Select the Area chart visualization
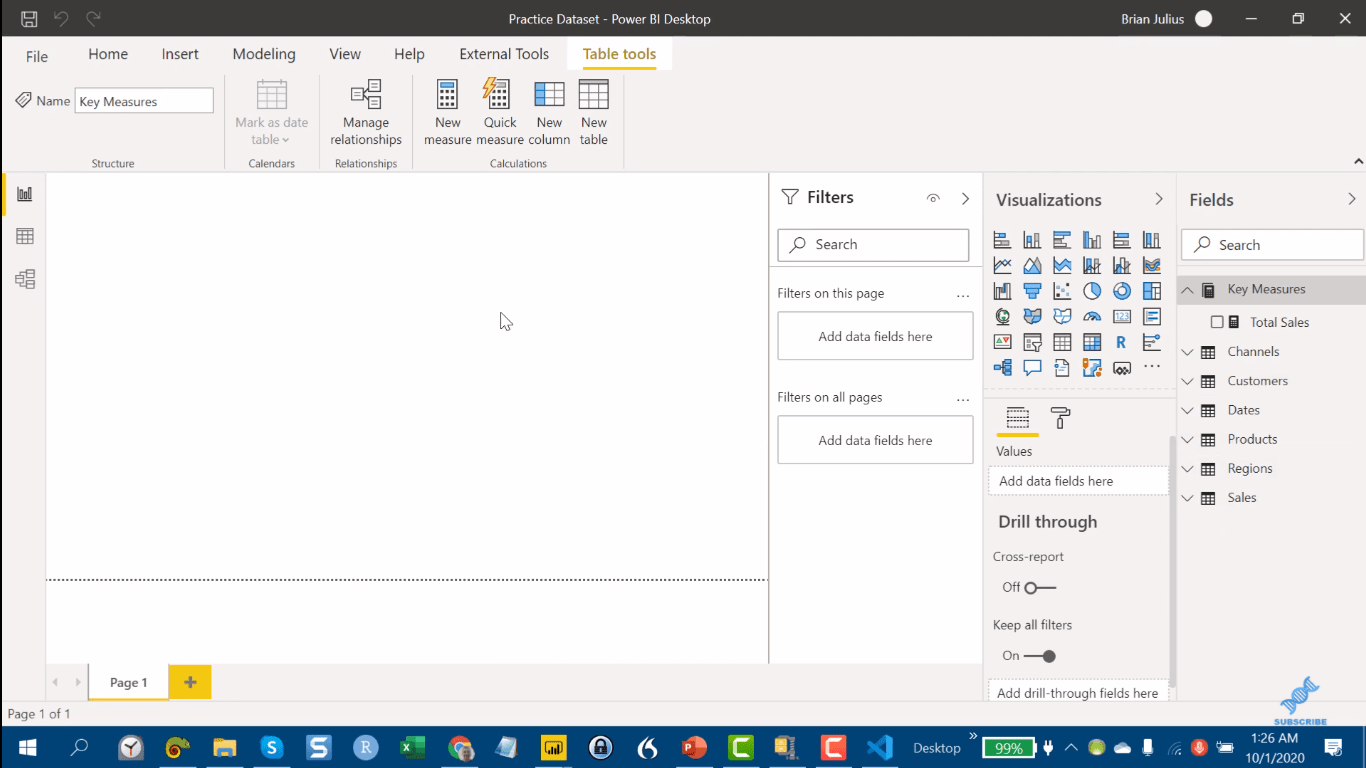This screenshot has width=1366, height=768. coord(1032,265)
